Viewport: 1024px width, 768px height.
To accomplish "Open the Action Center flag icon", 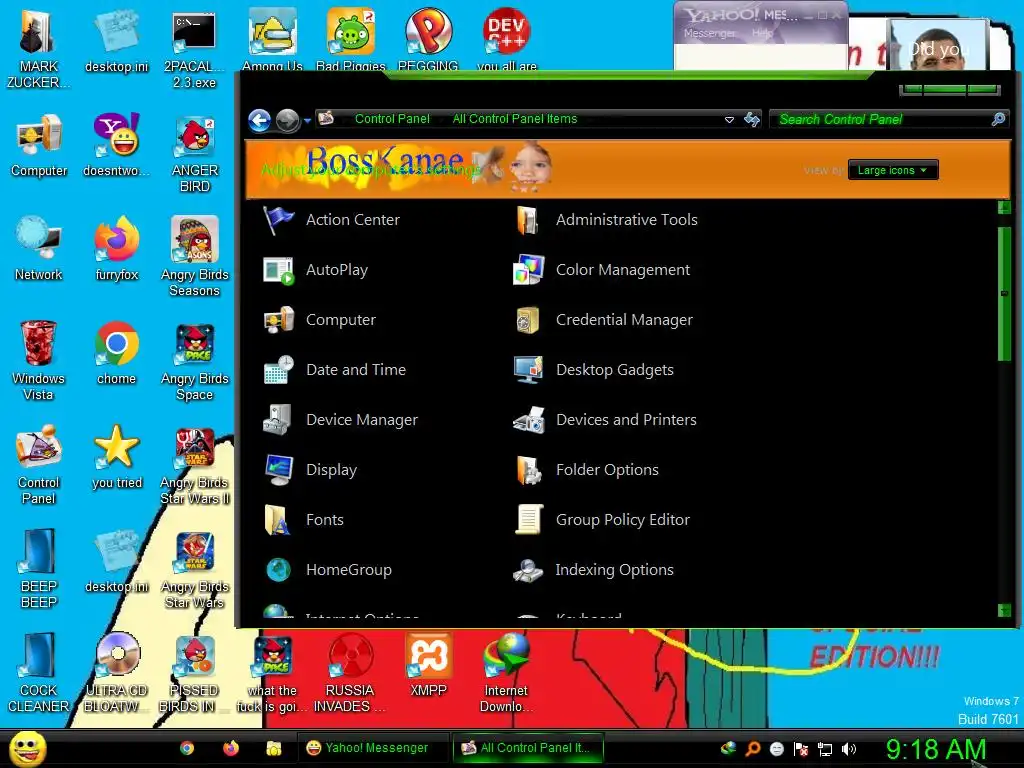I will point(278,219).
